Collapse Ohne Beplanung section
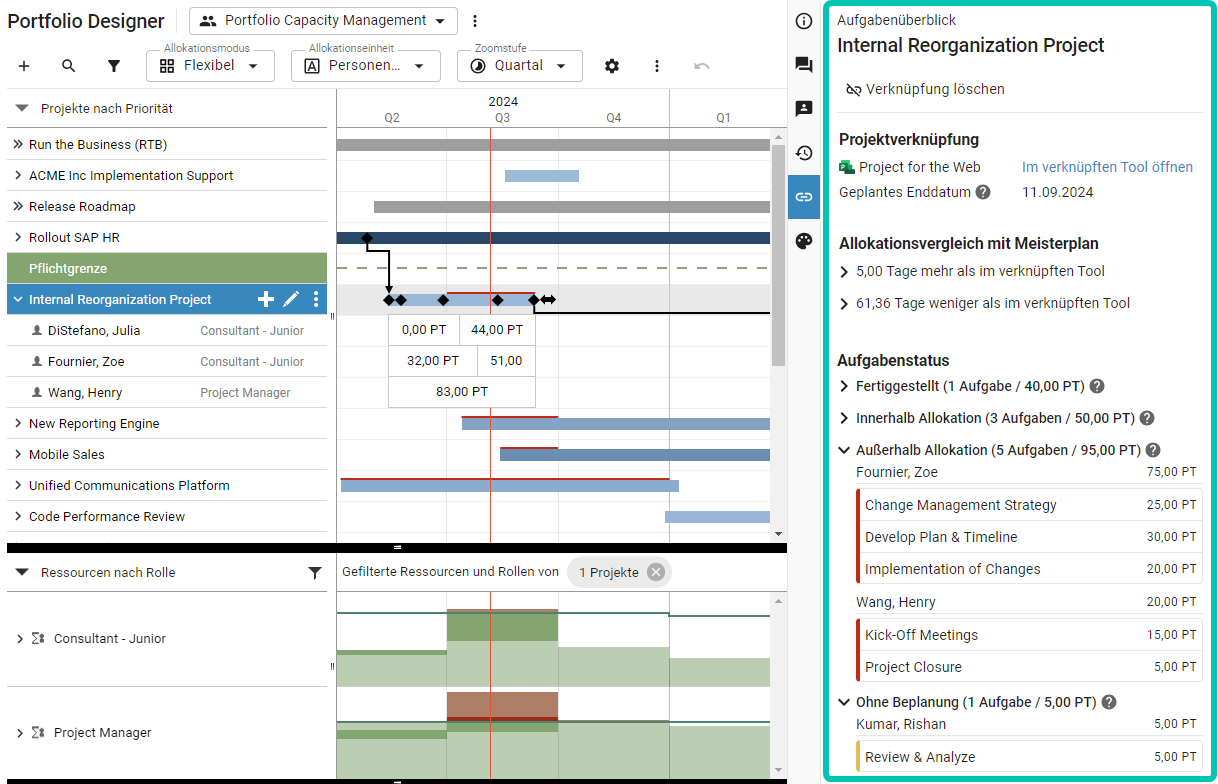Screen dimensions: 1218x784 [x=845, y=702]
